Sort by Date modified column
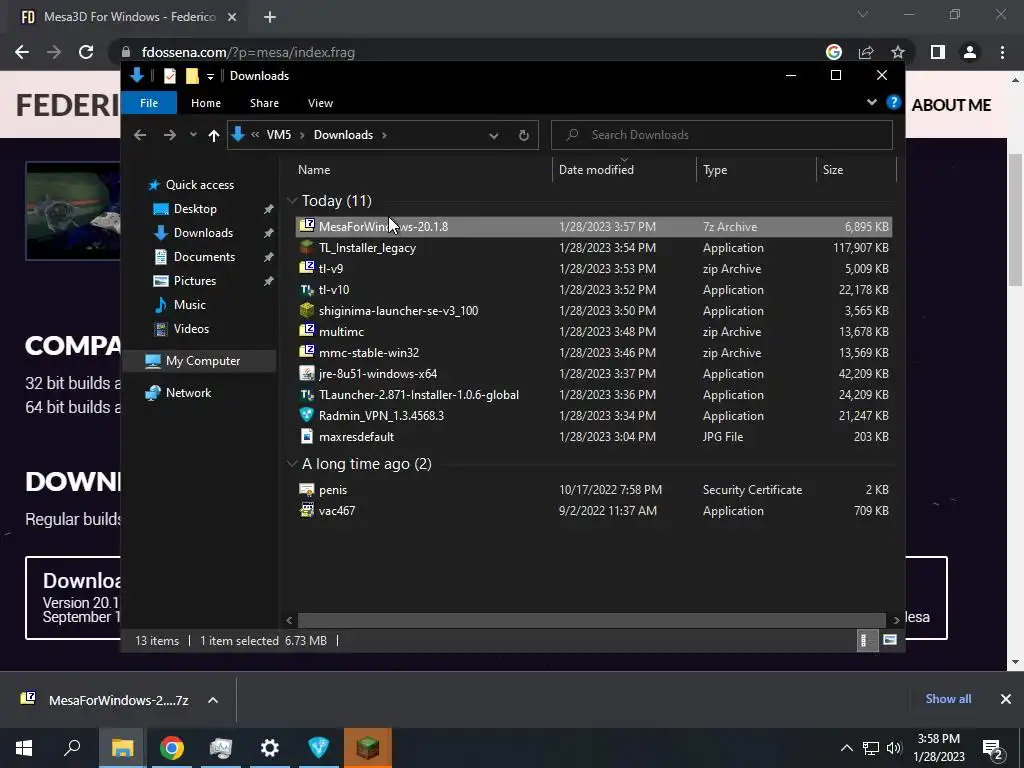1024x768 pixels. click(624, 170)
